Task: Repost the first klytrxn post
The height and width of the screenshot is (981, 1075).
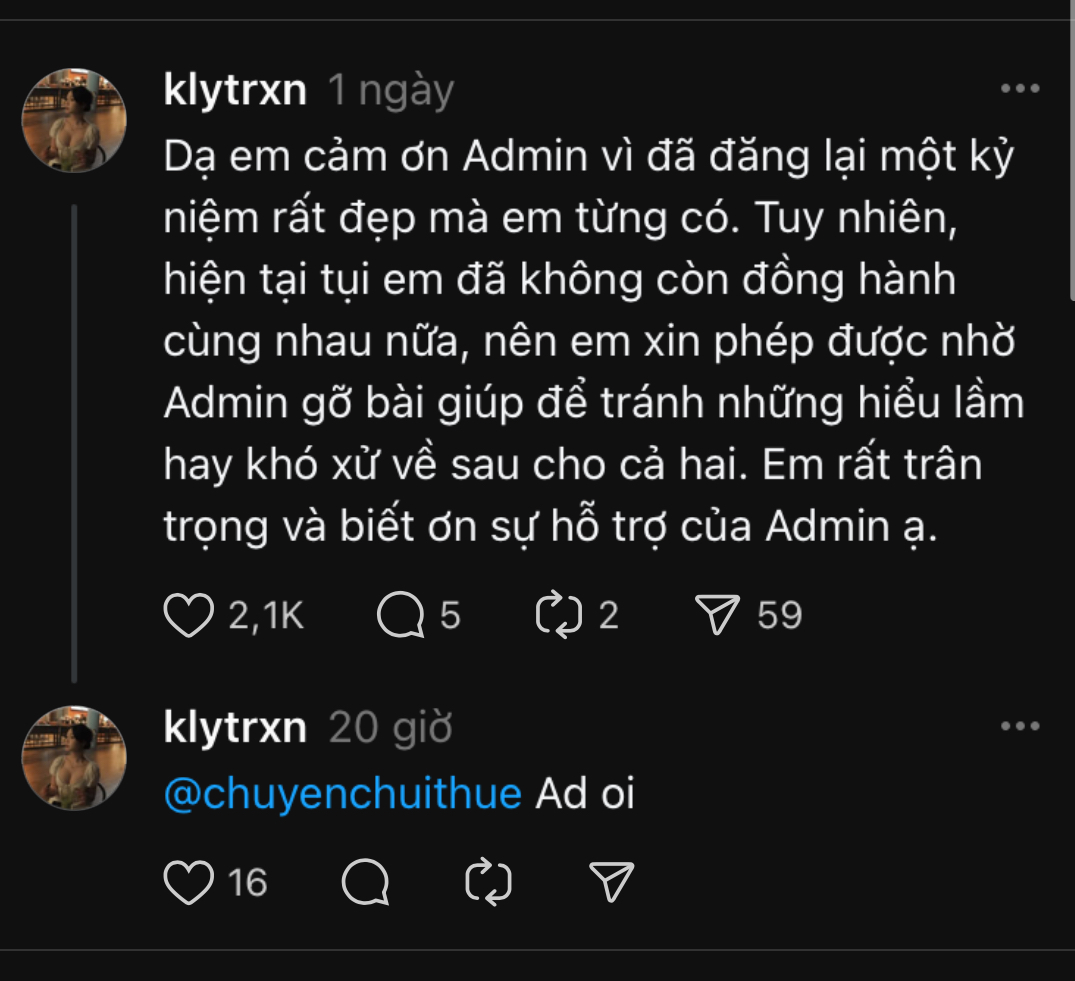Action: click(x=559, y=615)
